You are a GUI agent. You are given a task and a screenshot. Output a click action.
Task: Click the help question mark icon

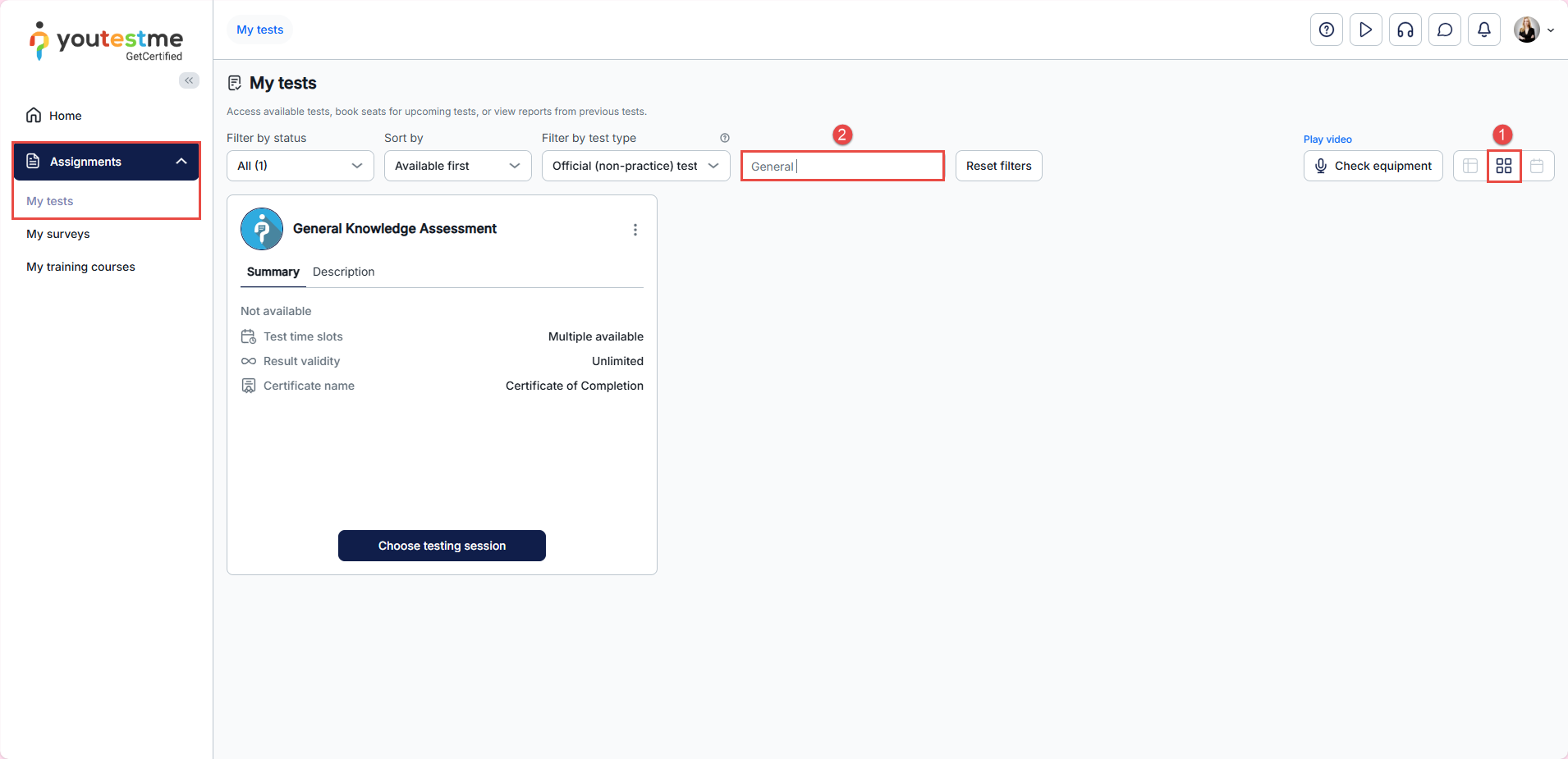coord(1326,30)
